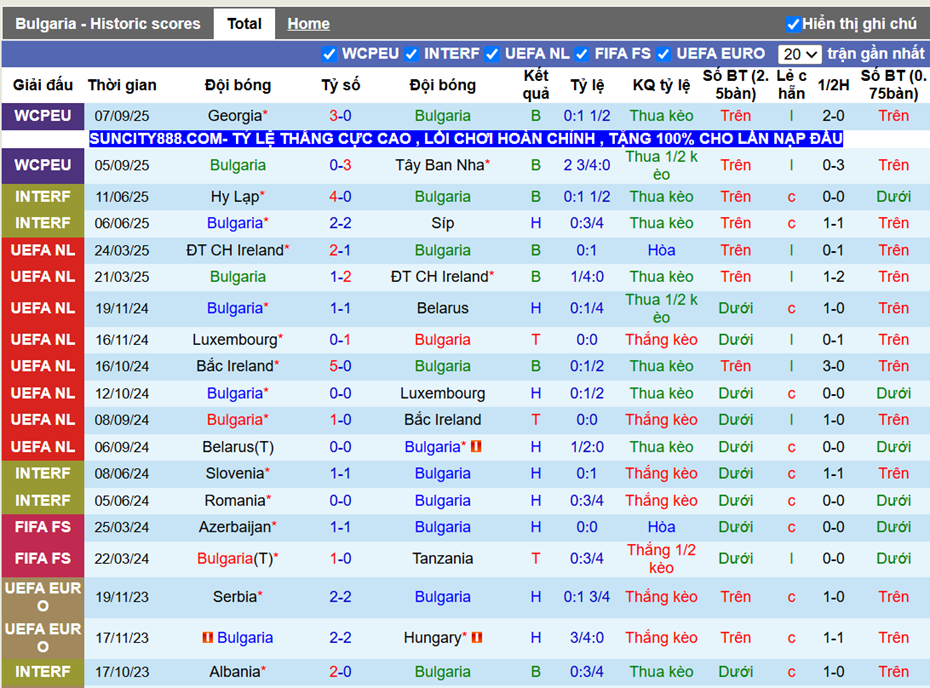The height and width of the screenshot is (688, 930).
Task: Uncheck the UEFA EURO filter checkbox
Action: point(664,54)
